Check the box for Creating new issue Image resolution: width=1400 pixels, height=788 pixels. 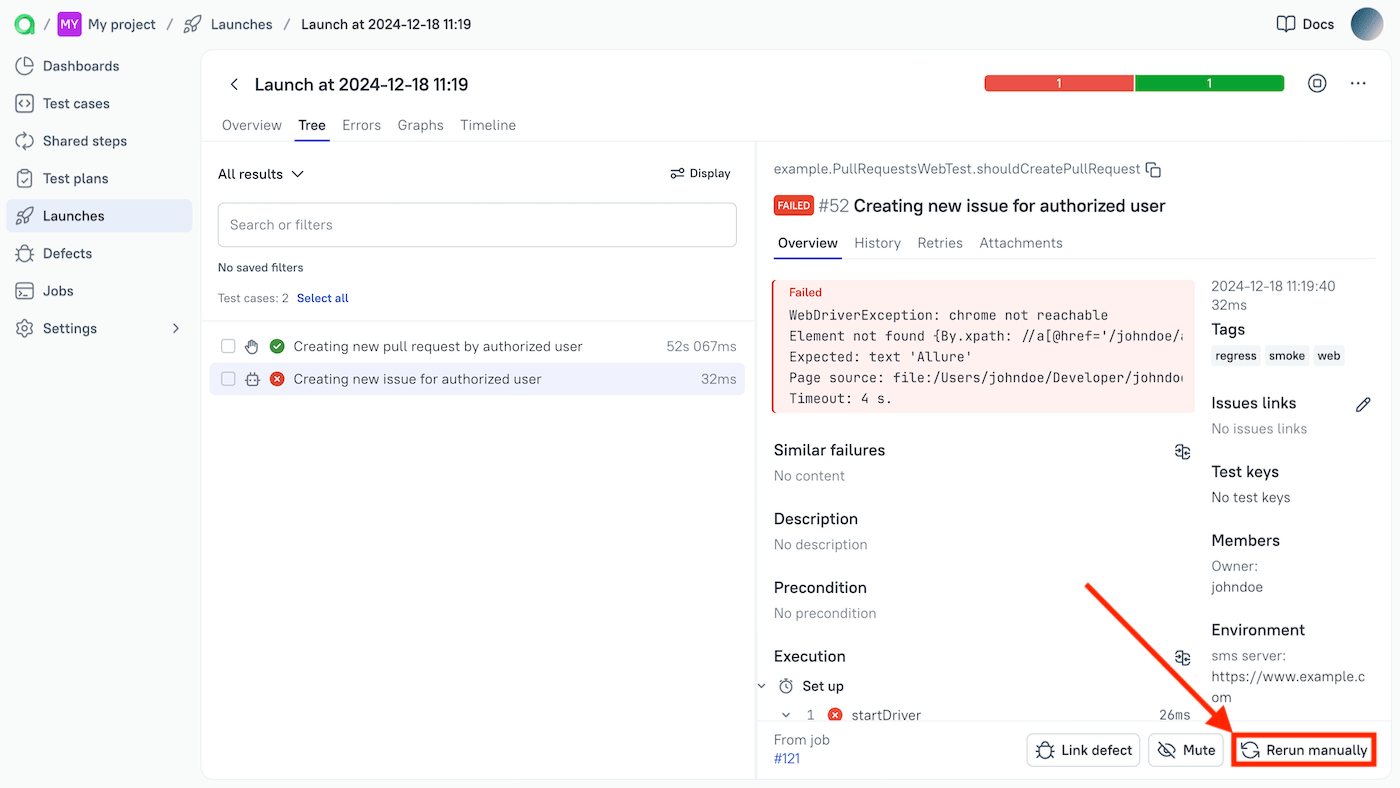coord(228,380)
